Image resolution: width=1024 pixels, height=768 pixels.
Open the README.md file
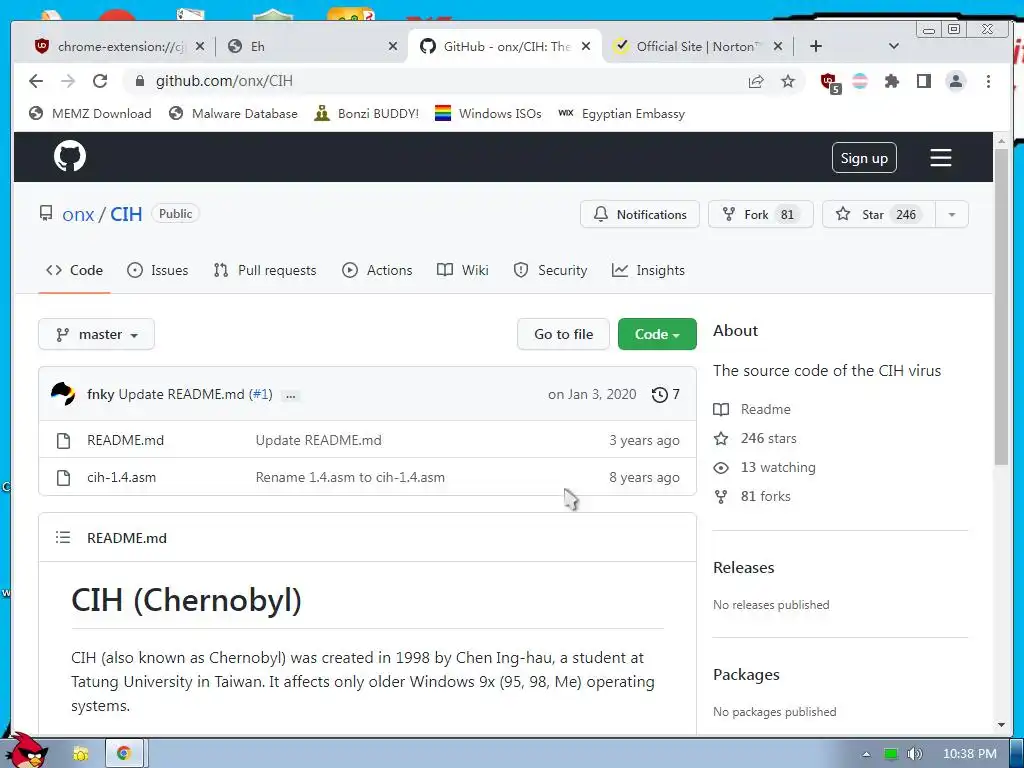[x=125, y=440]
